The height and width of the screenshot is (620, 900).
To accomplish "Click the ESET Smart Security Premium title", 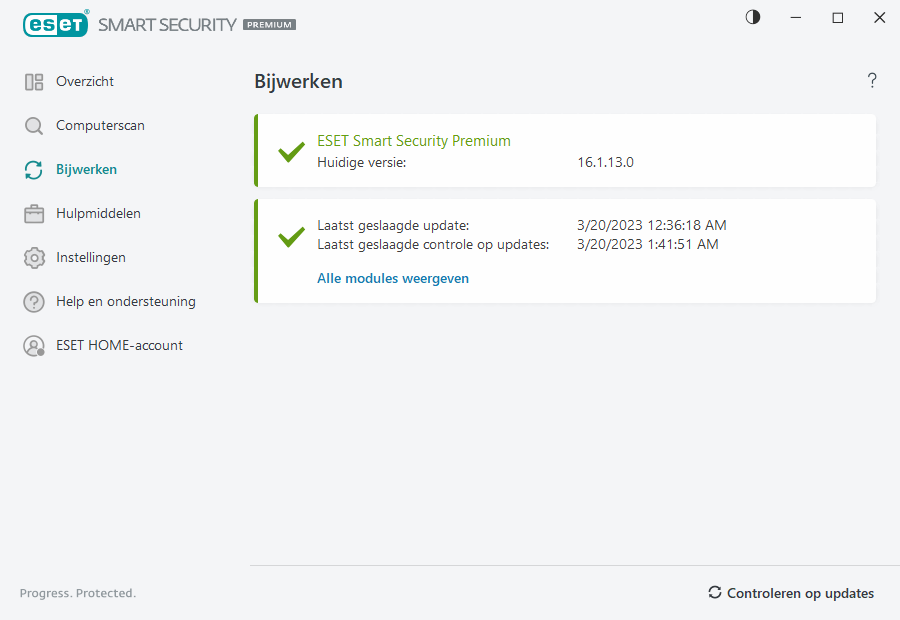I will point(414,141).
